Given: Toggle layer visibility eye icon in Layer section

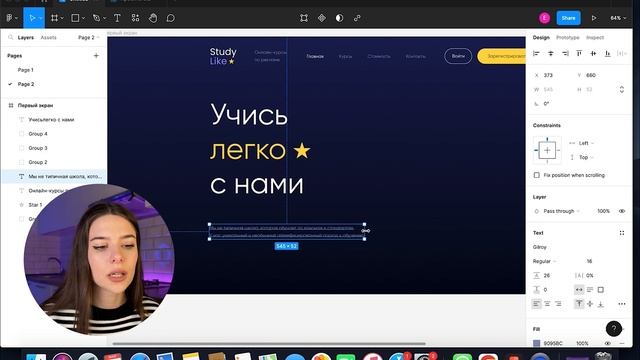Looking at the screenshot, I should coord(622,211).
